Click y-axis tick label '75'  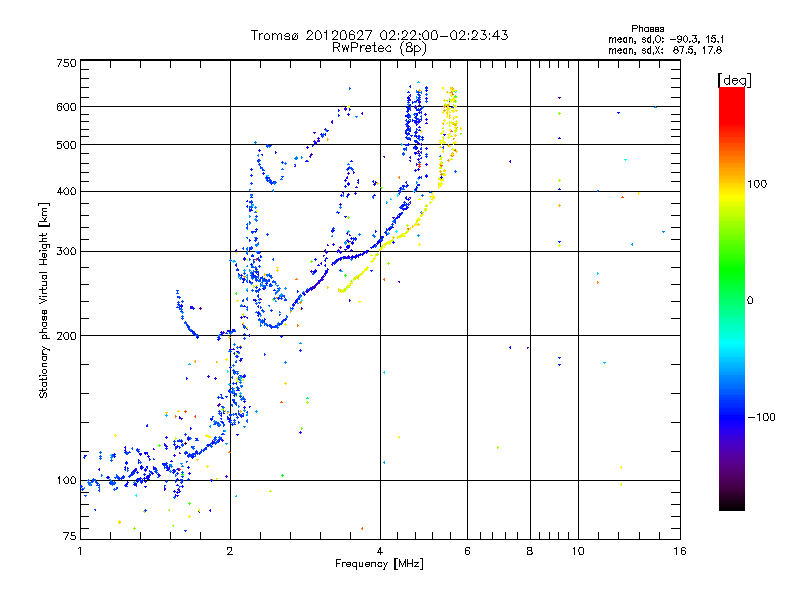[70, 536]
